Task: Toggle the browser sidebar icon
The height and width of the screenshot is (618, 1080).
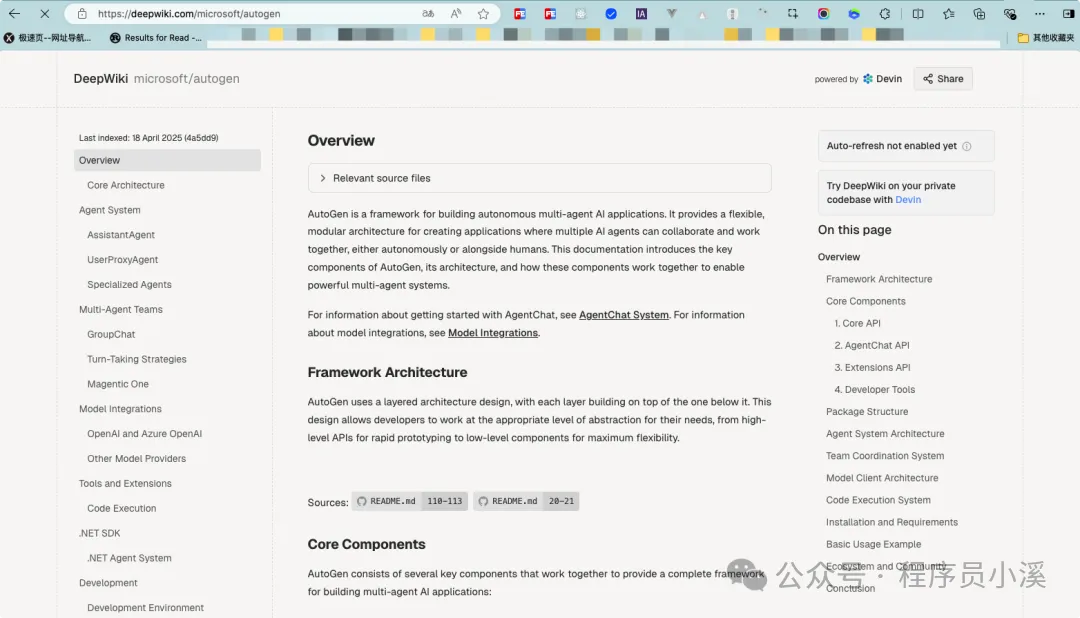Action: pos(1068,14)
